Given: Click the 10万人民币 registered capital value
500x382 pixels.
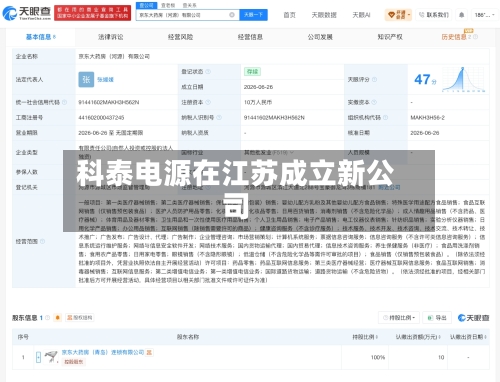Looking at the screenshot, I should pos(258,102).
